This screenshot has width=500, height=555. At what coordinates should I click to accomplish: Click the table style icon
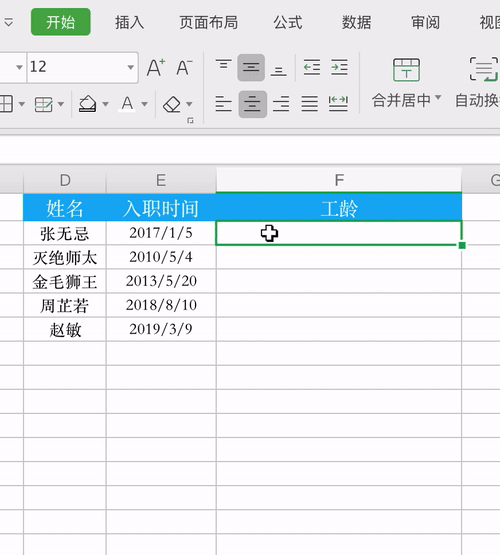(x=44, y=104)
